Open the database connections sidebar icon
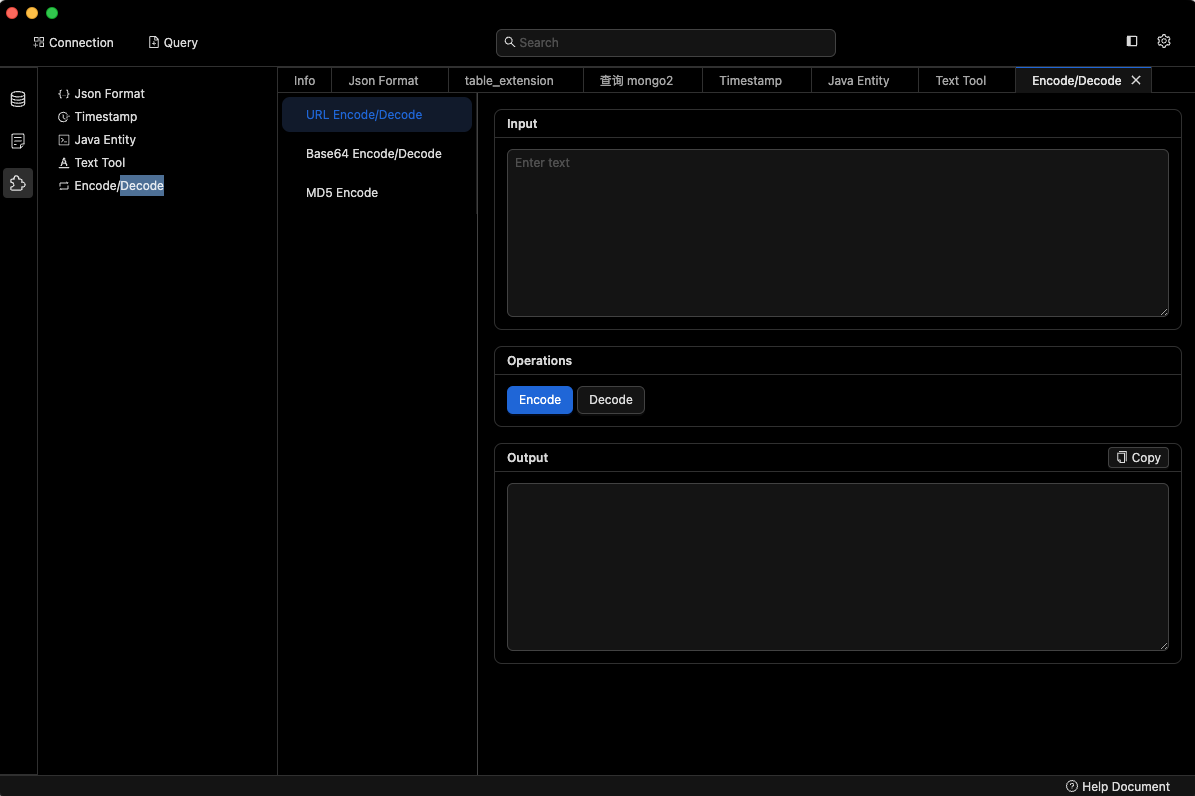1195x796 pixels. (18, 99)
